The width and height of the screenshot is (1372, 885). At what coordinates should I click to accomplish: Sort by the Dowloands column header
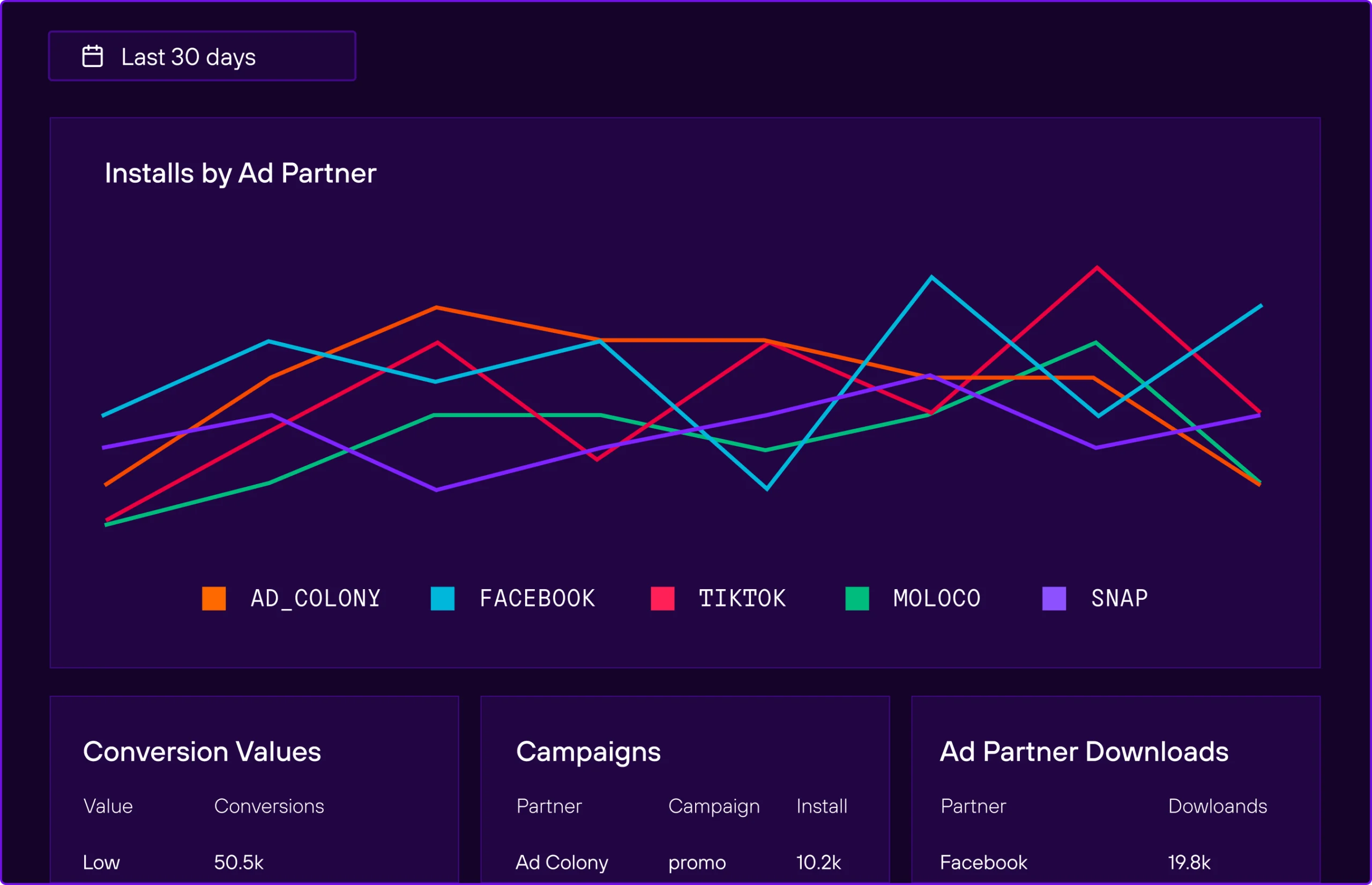(x=1218, y=806)
